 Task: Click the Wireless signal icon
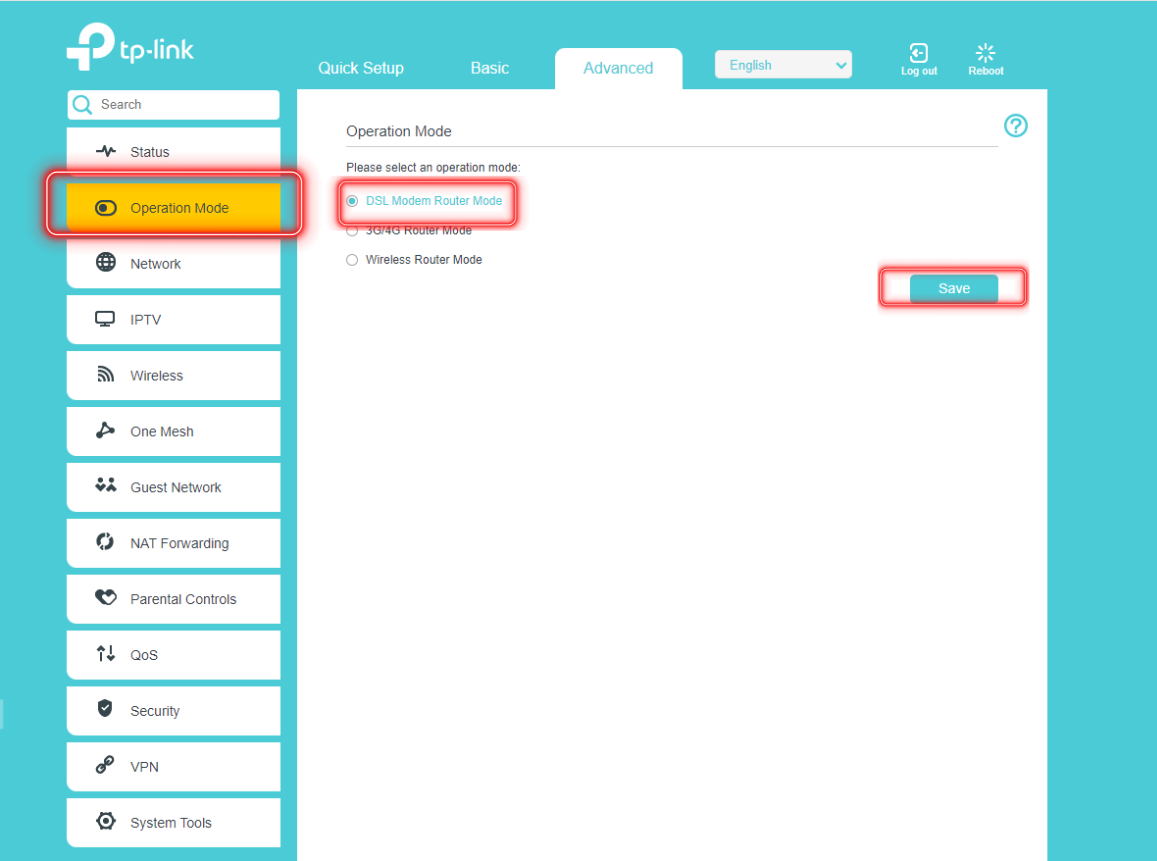pyautogui.click(x=106, y=374)
